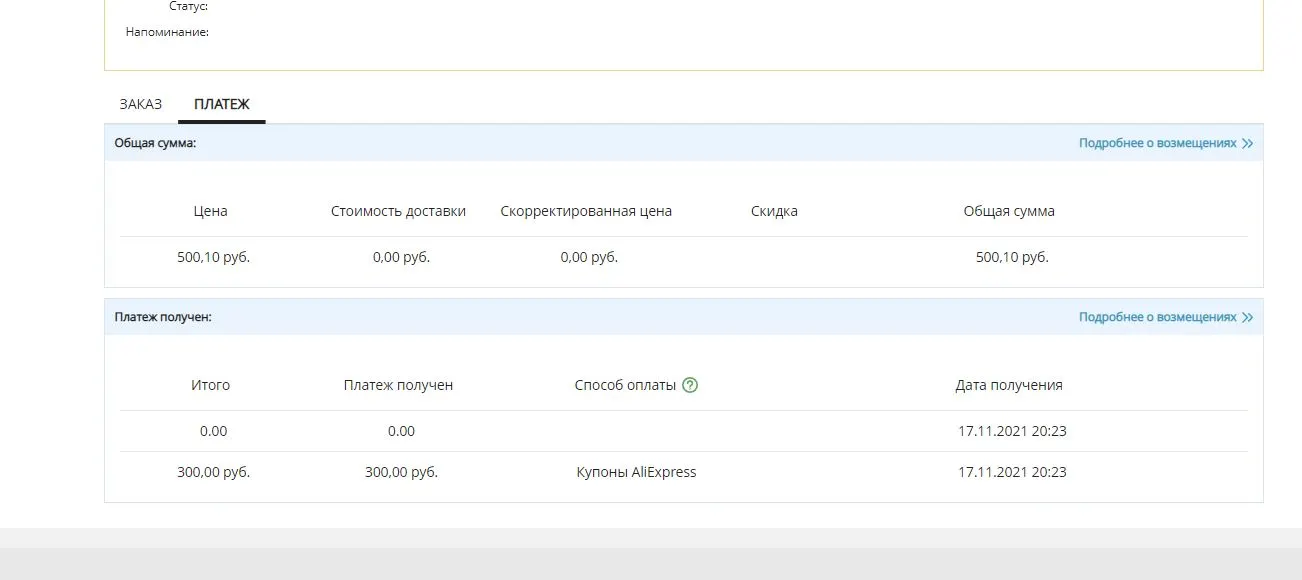The width and height of the screenshot is (1302, 580).
Task: Select the ПЛАТЕЖ tab
Action: [x=222, y=104]
